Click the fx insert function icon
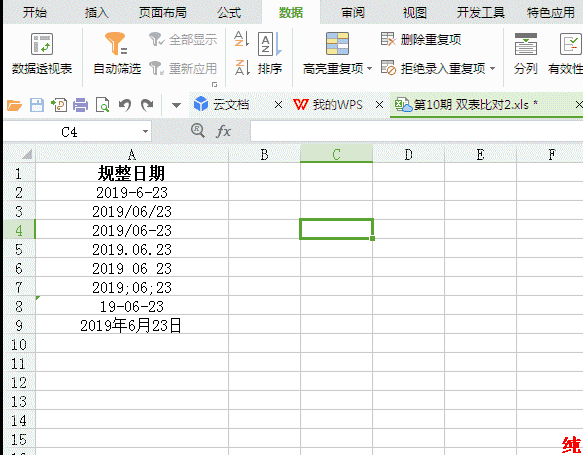This screenshot has height=455, width=583. tap(223, 131)
